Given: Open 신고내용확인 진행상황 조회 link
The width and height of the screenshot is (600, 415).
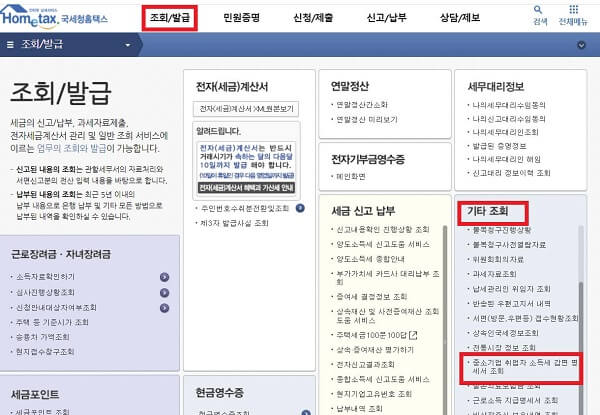Looking at the screenshot, I should (383, 229).
